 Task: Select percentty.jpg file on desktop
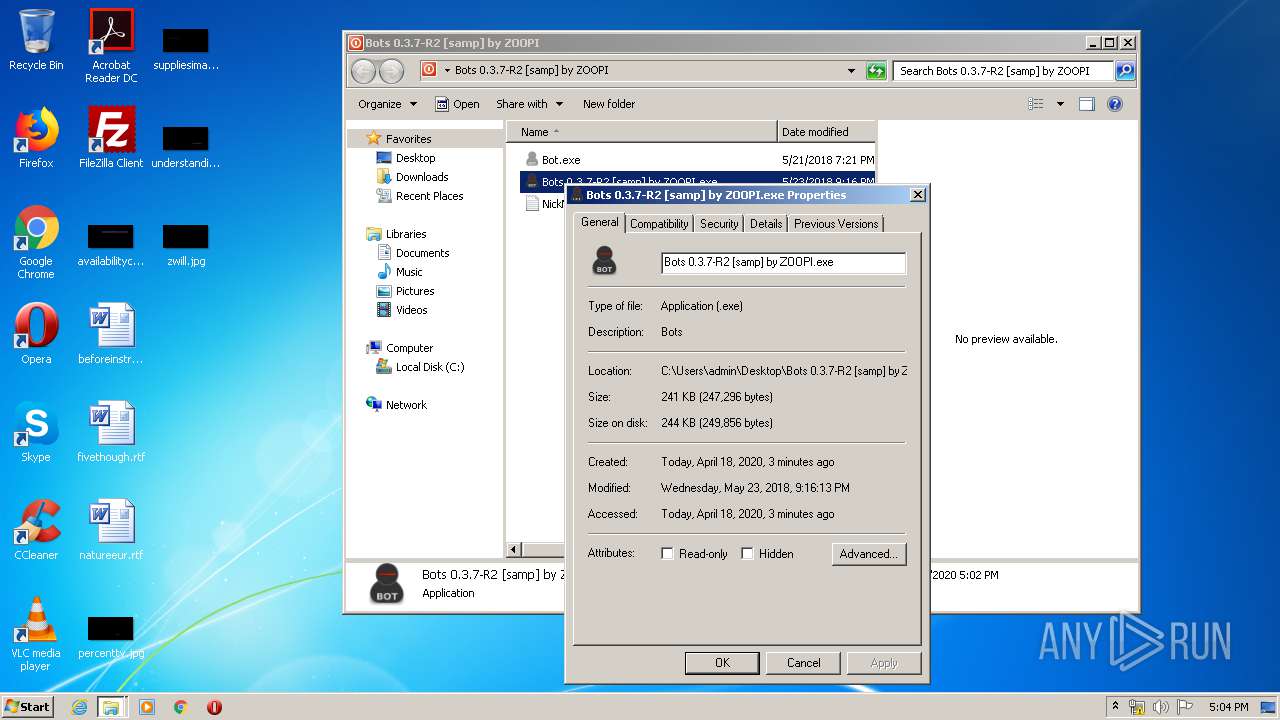click(111, 638)
